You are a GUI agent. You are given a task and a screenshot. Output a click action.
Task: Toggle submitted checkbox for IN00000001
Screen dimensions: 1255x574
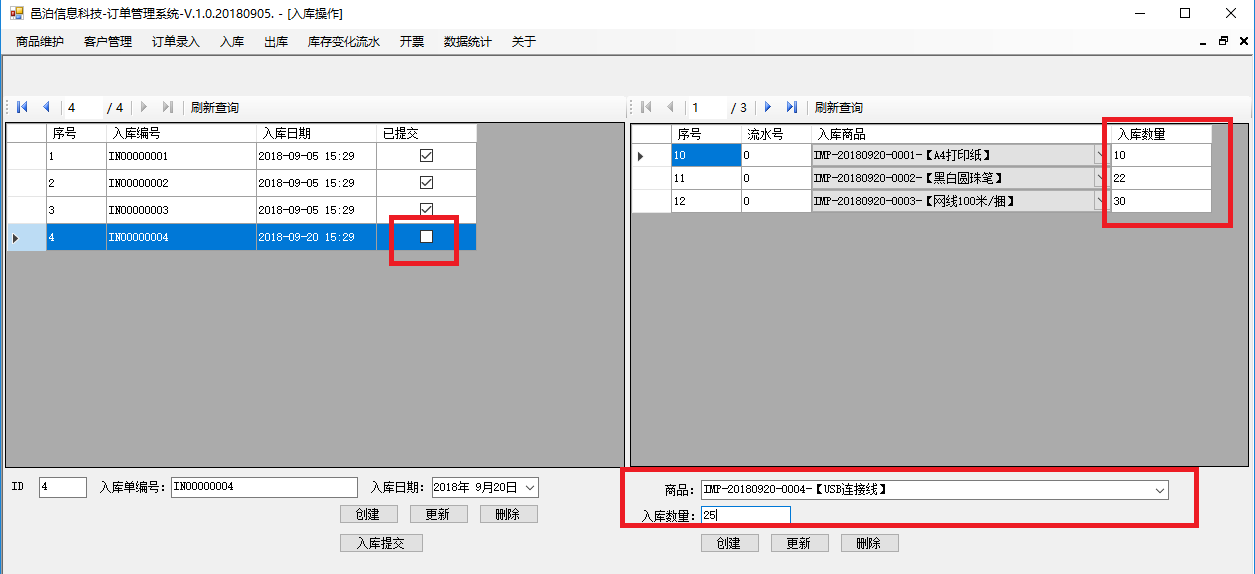[426, 156]
